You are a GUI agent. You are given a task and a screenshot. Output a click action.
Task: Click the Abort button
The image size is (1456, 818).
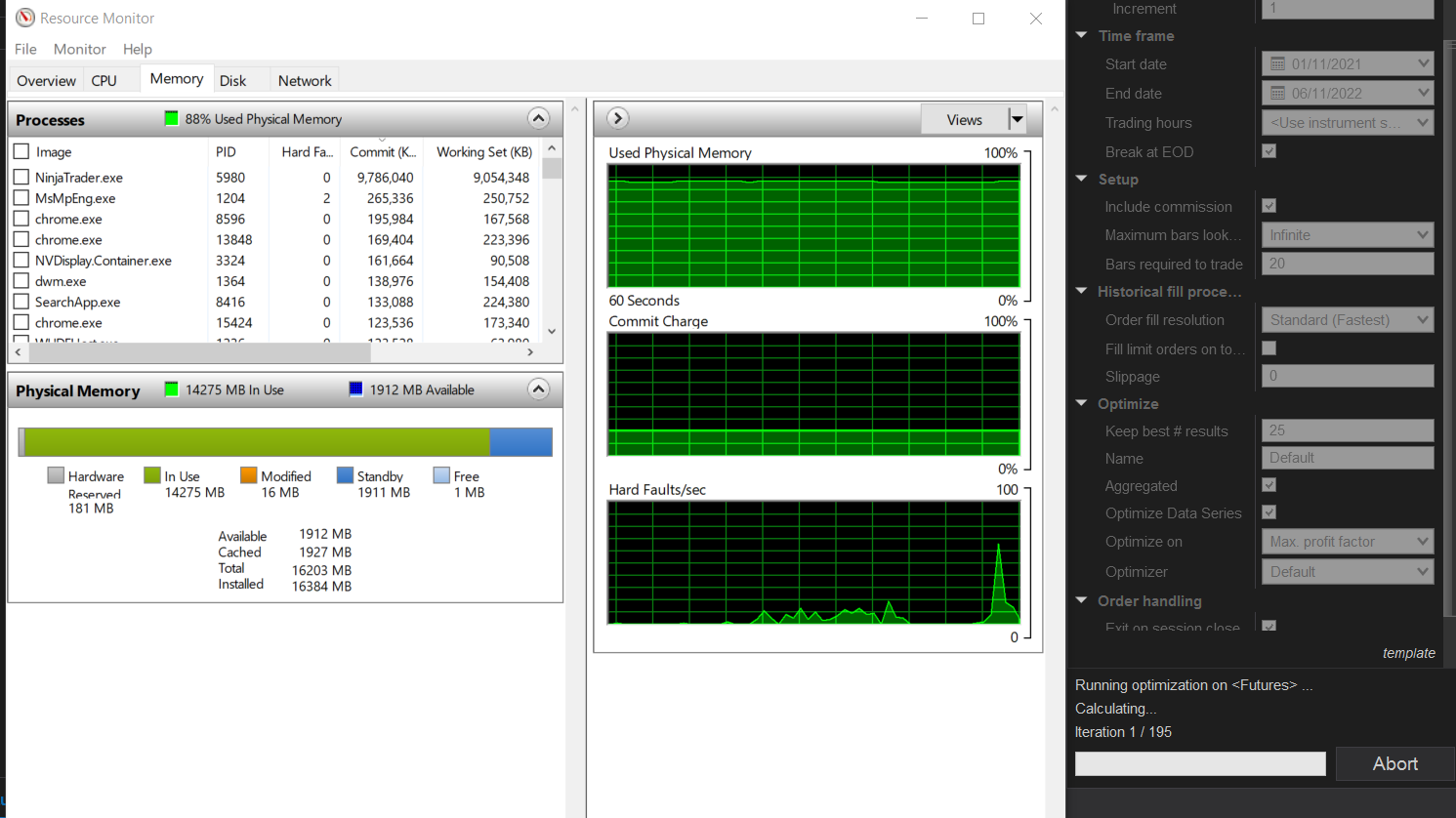point(1394,764)
